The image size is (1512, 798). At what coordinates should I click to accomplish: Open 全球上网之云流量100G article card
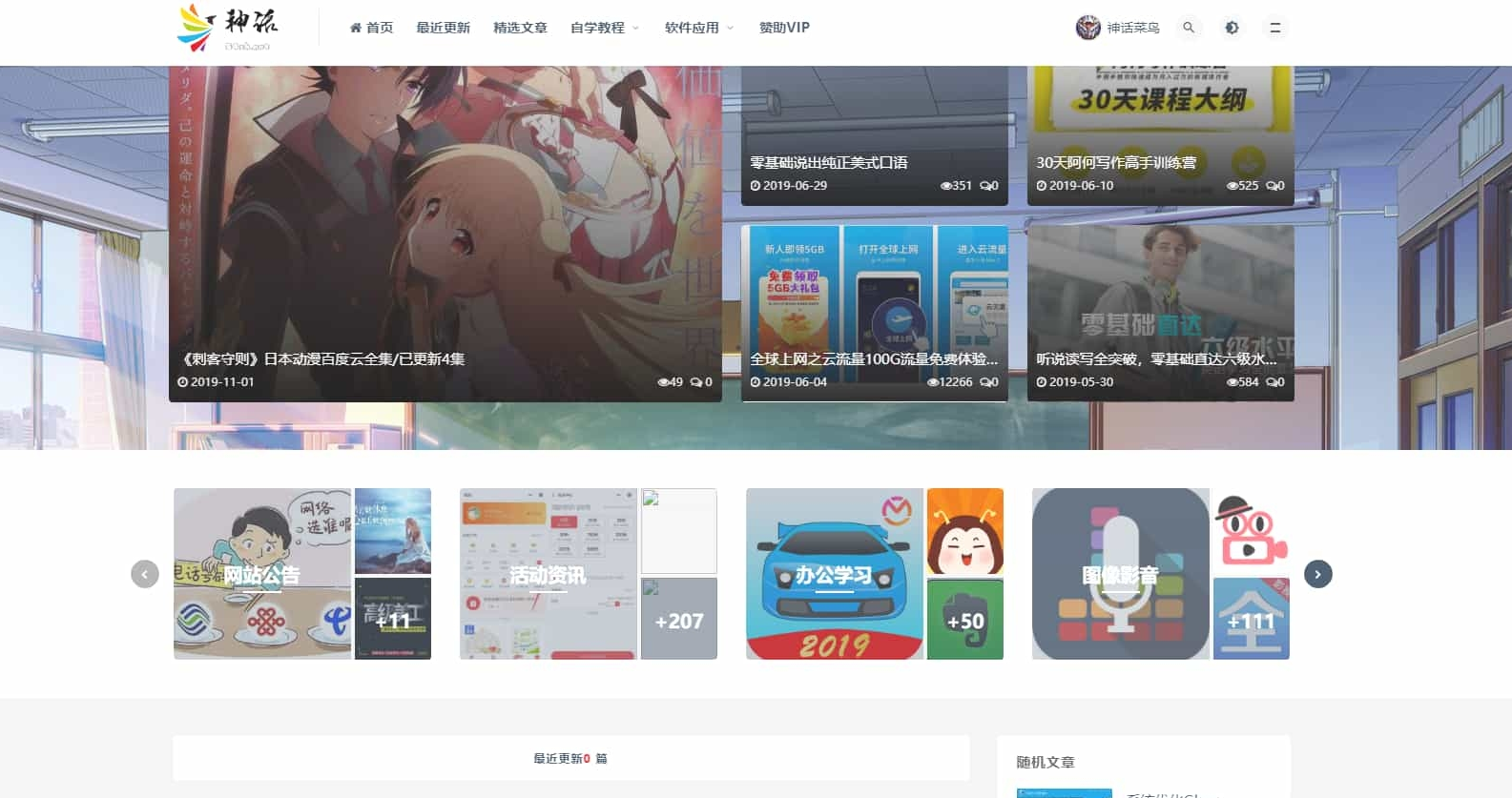[875, 313]
